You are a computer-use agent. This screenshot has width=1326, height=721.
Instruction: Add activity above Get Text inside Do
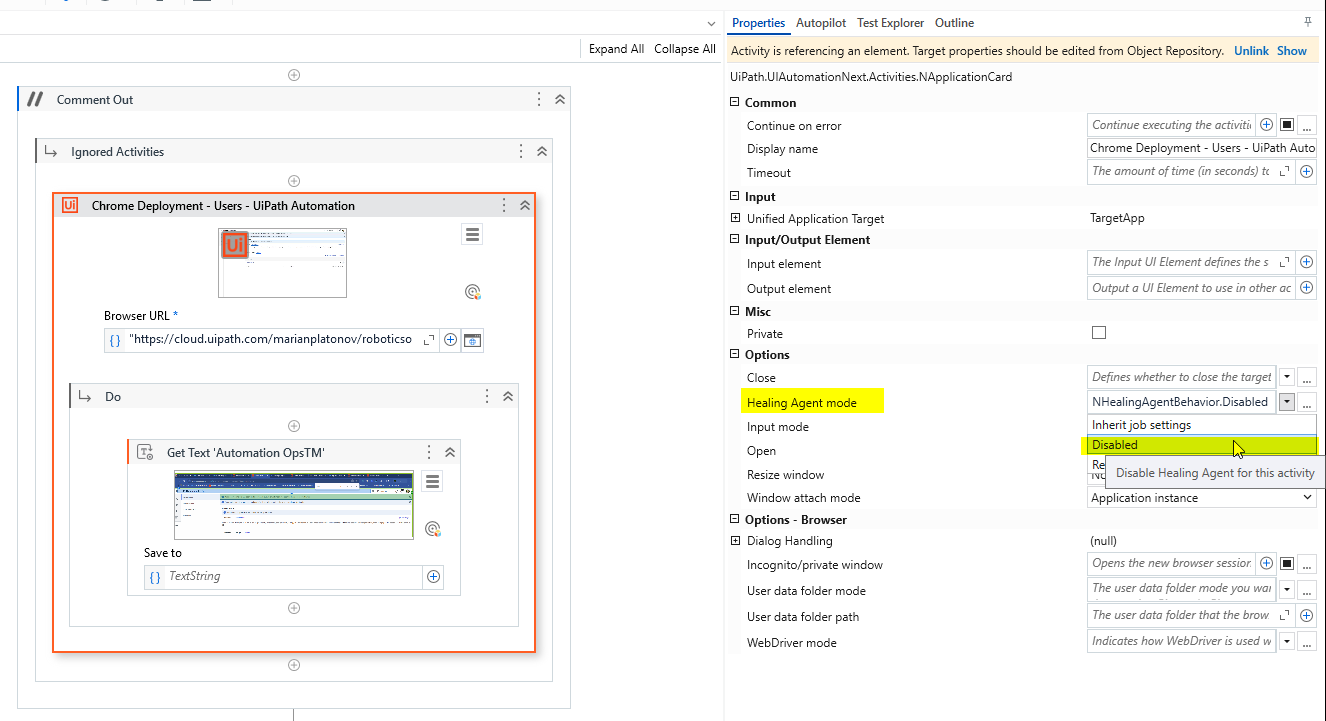click(x=294, y=426)
